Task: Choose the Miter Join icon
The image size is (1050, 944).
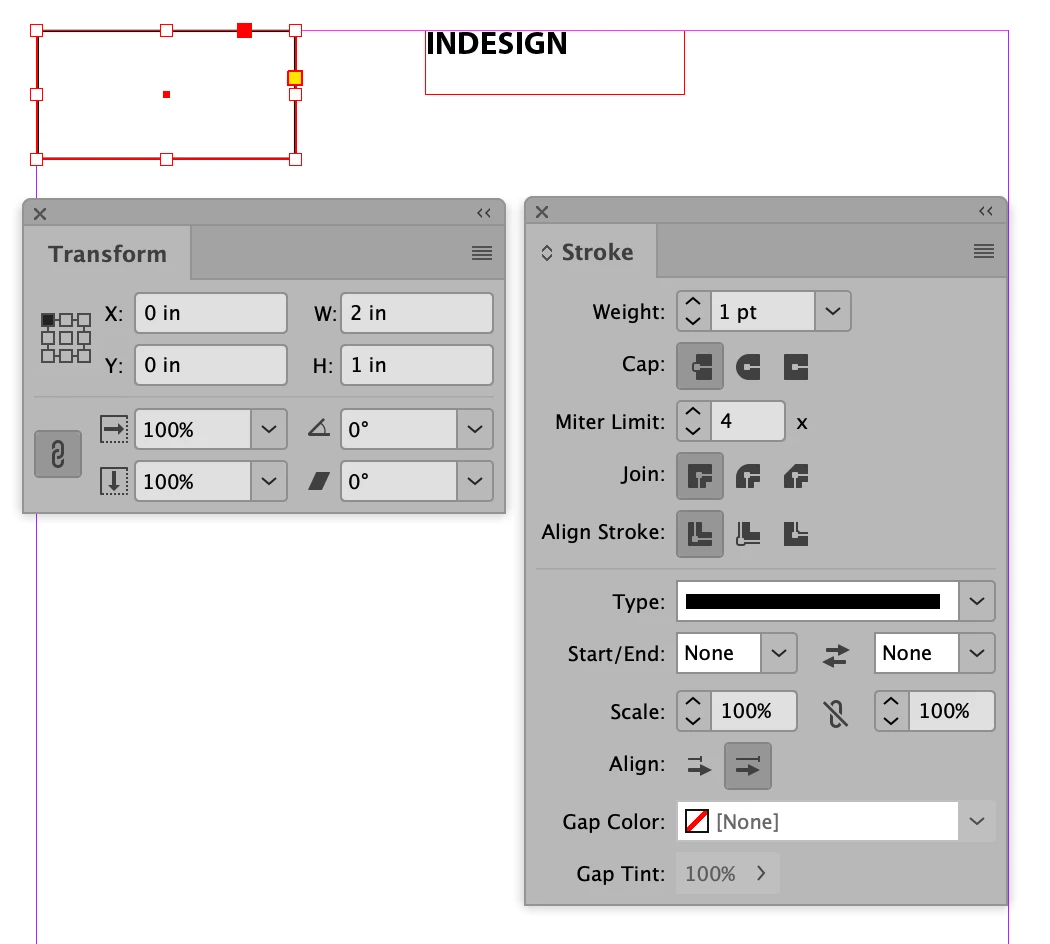Action: pyautogui.click(x=700, y=476)
